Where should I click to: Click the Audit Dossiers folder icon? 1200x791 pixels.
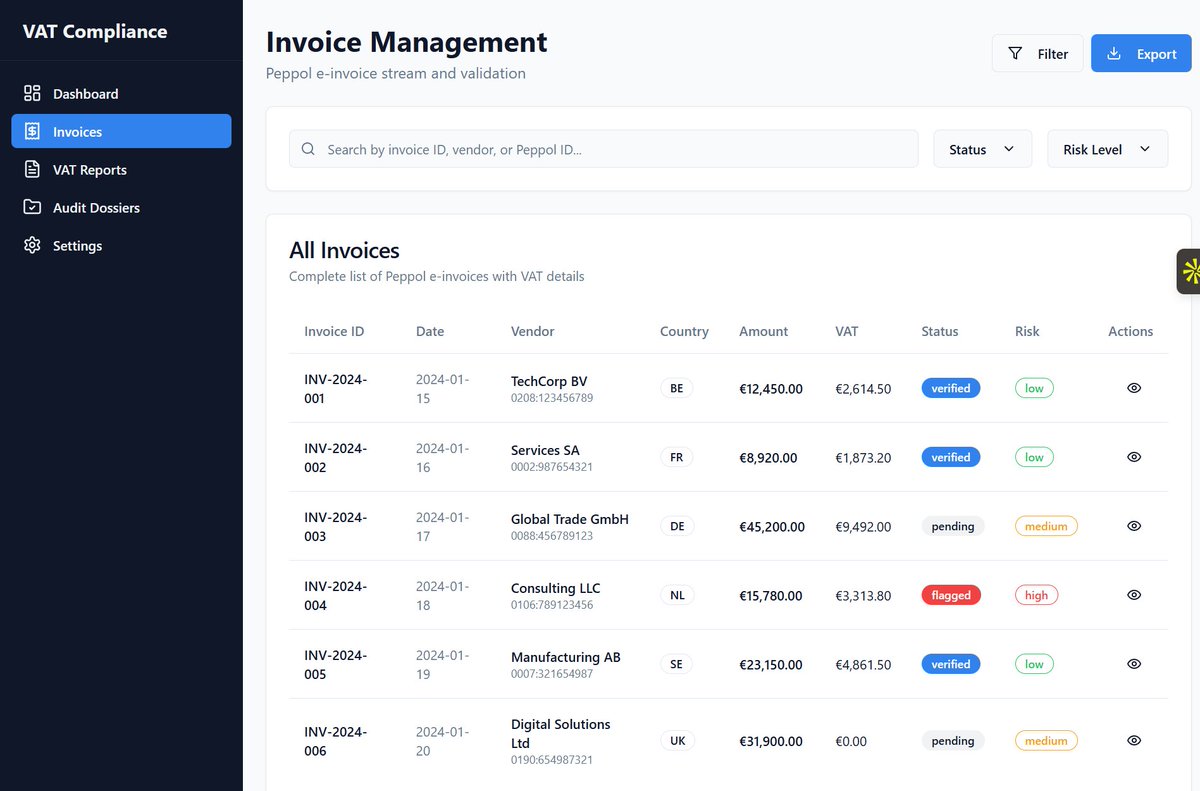(32, 207)
